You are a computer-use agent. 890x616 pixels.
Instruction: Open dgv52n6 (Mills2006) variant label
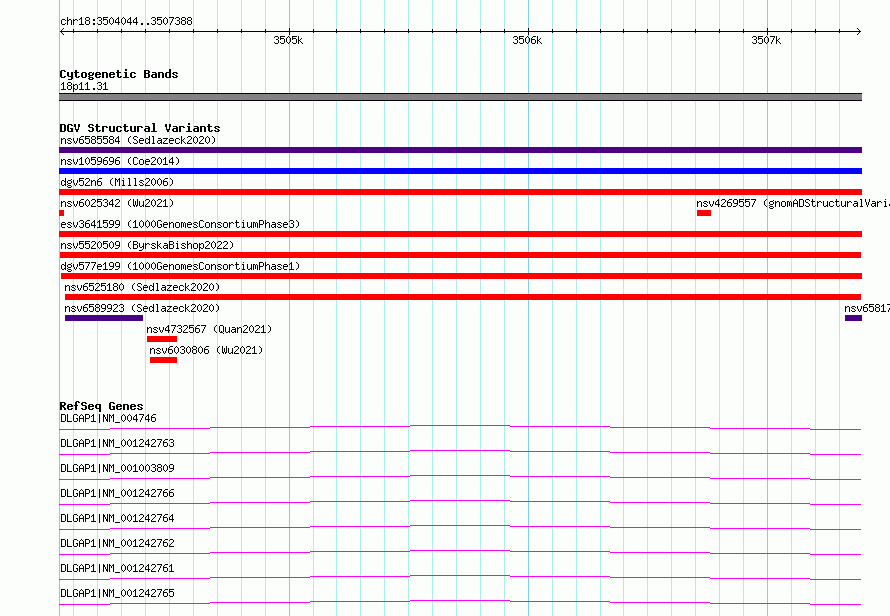pyautogui.click(x=117, y=182)
